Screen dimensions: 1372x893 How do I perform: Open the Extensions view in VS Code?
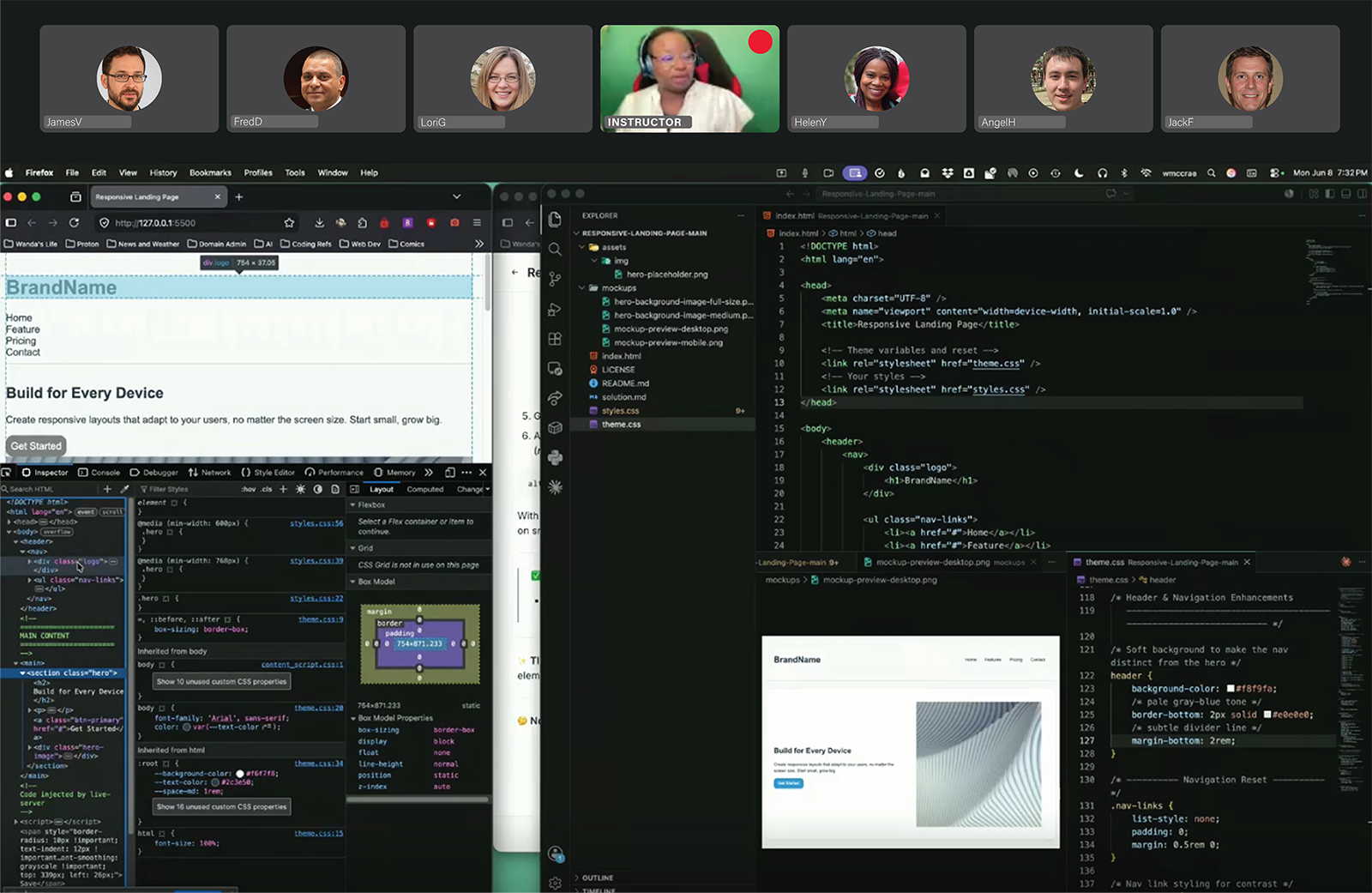tap(555, 339)
